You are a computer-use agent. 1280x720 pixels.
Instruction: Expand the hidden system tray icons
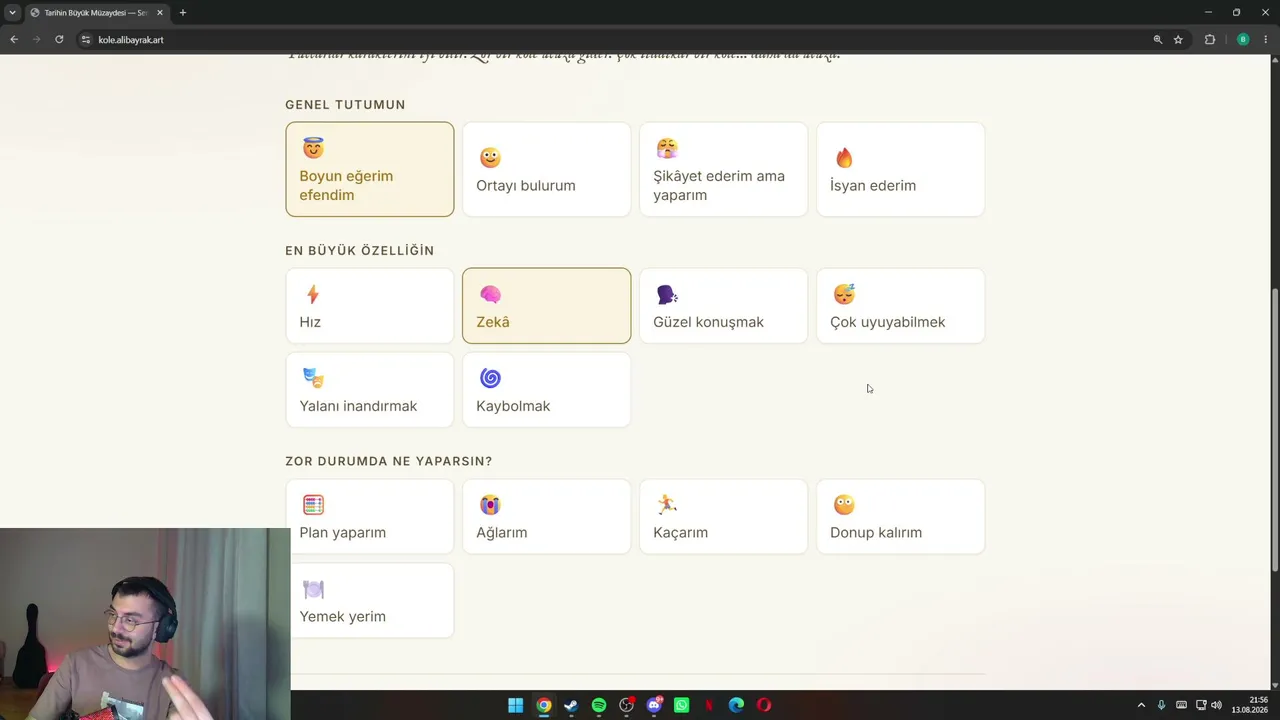point(1141,705)
